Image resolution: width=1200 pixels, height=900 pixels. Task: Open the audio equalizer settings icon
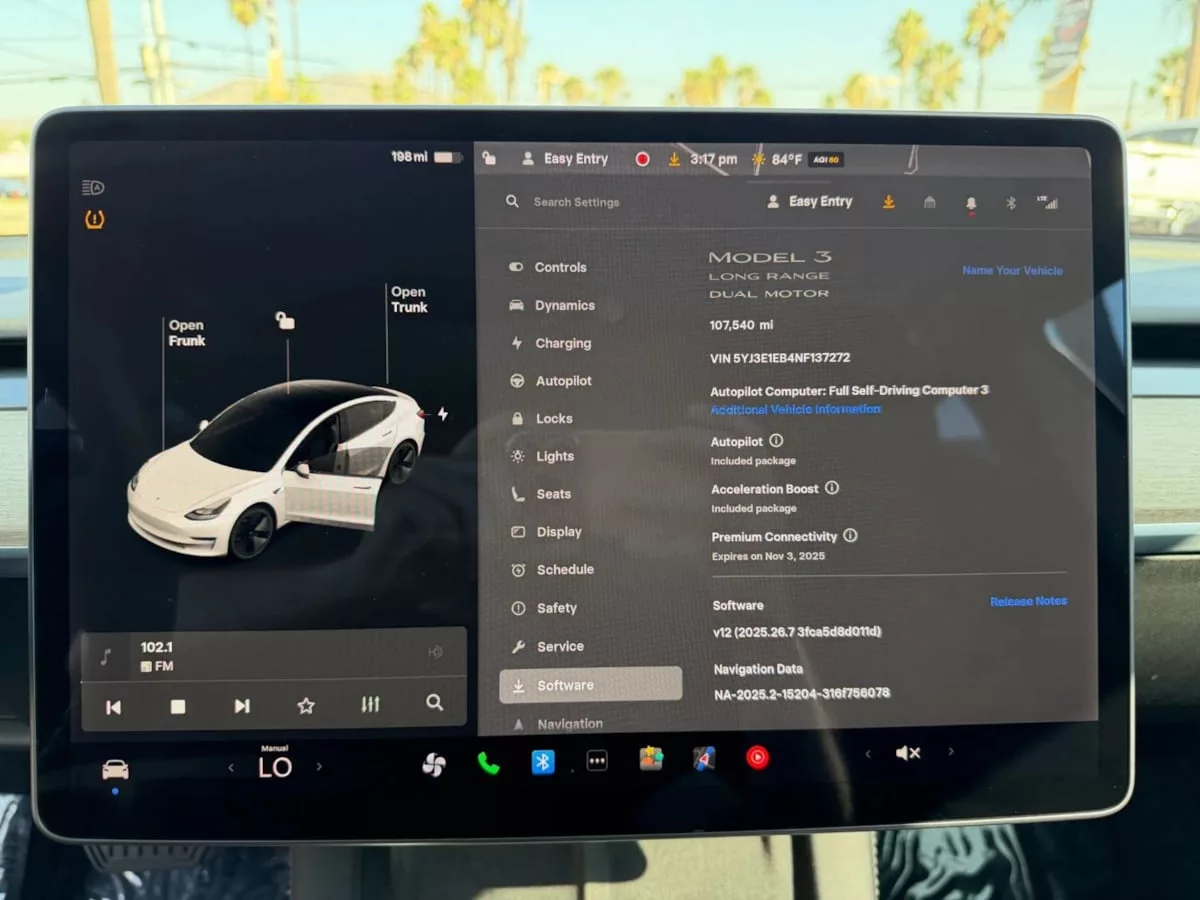coord(370,704)
